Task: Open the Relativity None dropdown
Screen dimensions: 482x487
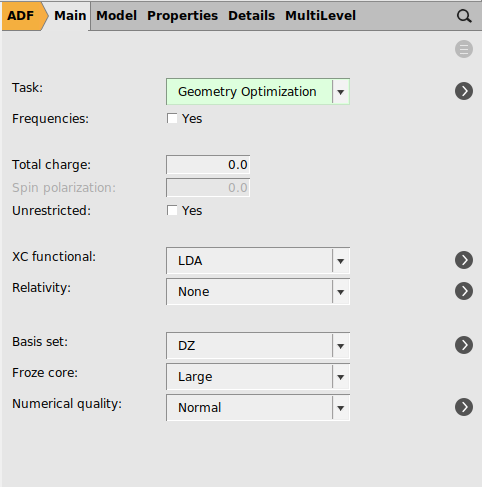Action: coord(258,292)
